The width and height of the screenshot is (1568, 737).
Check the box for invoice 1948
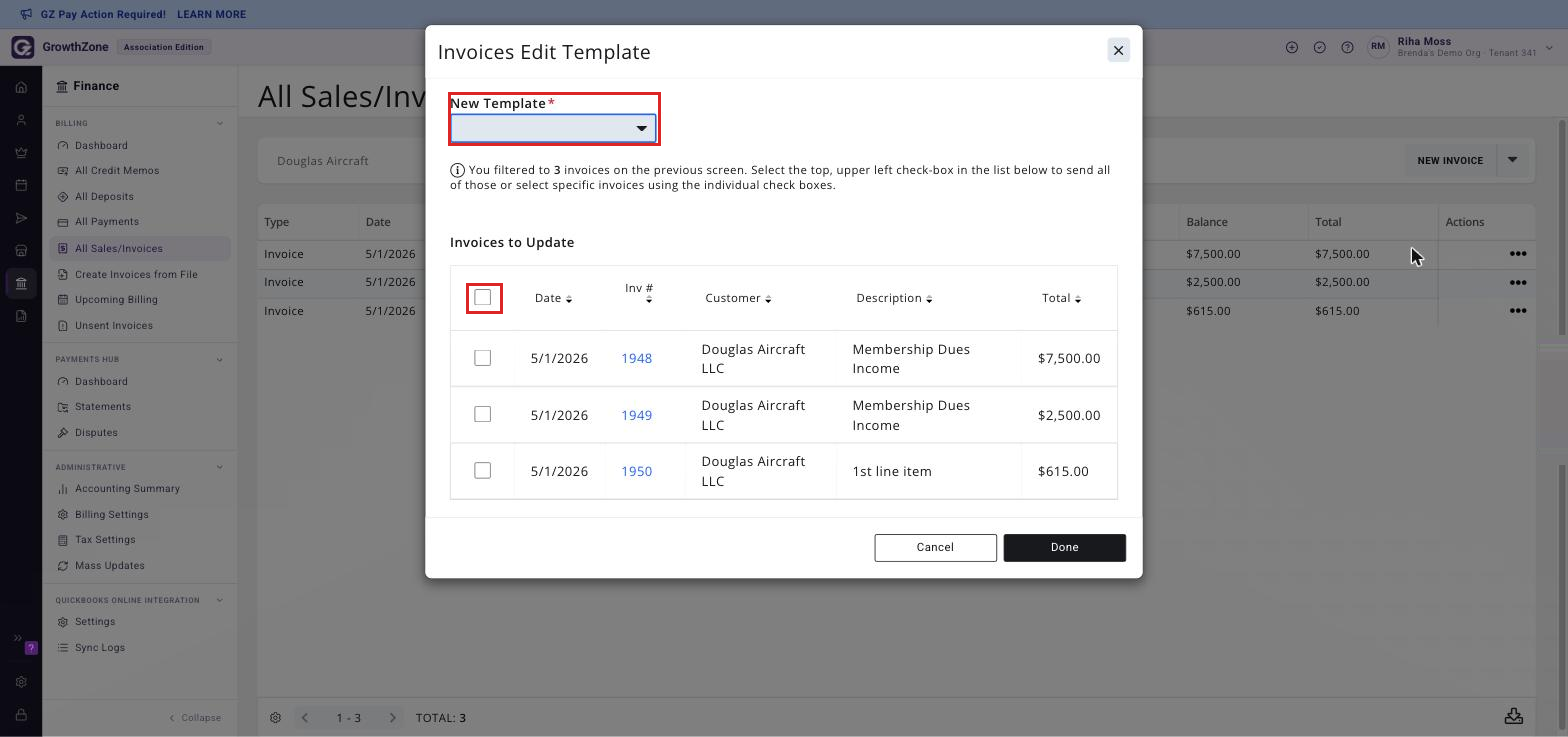[483, 358]
